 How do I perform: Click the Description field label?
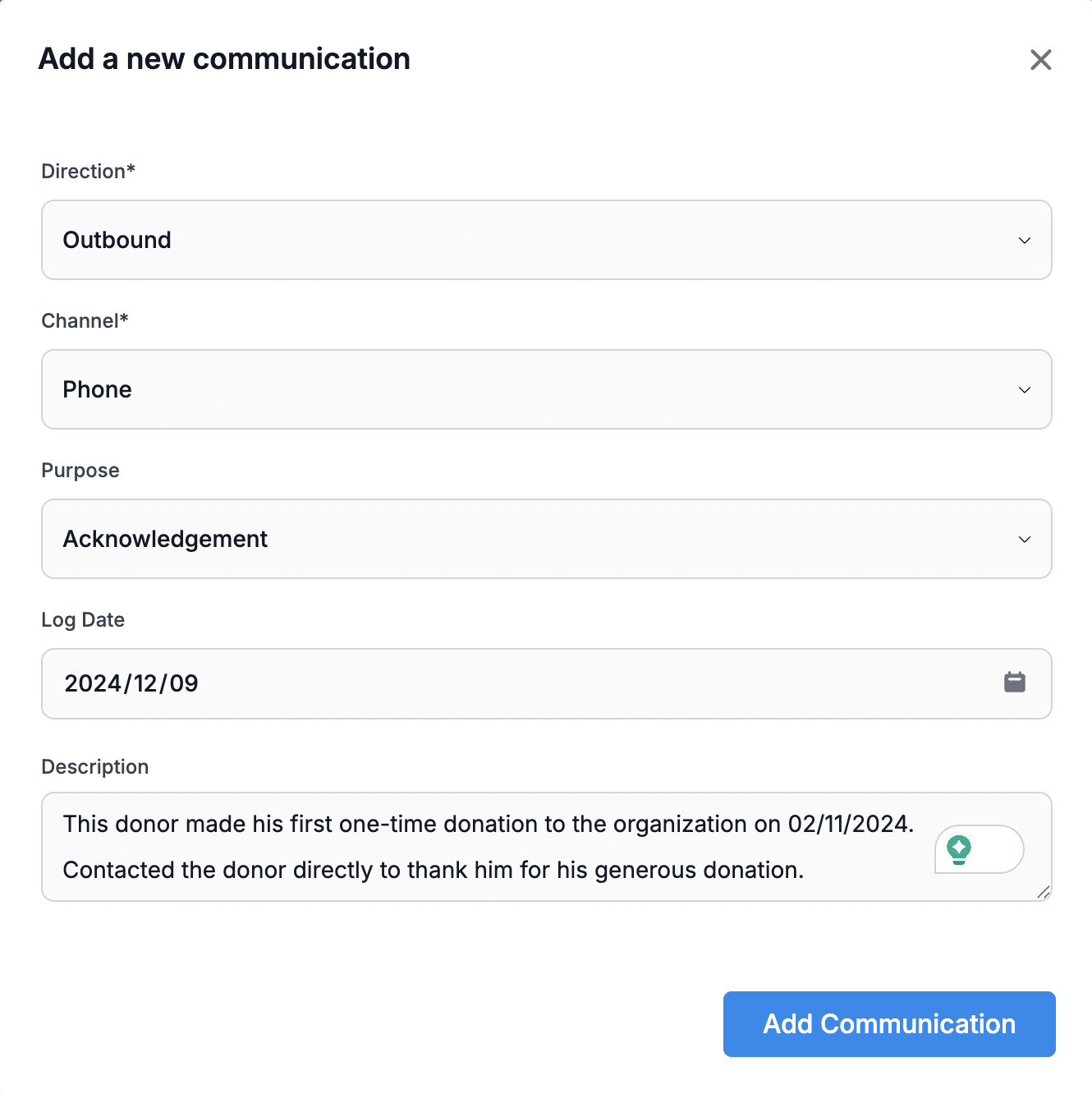[x=95, y=767]
